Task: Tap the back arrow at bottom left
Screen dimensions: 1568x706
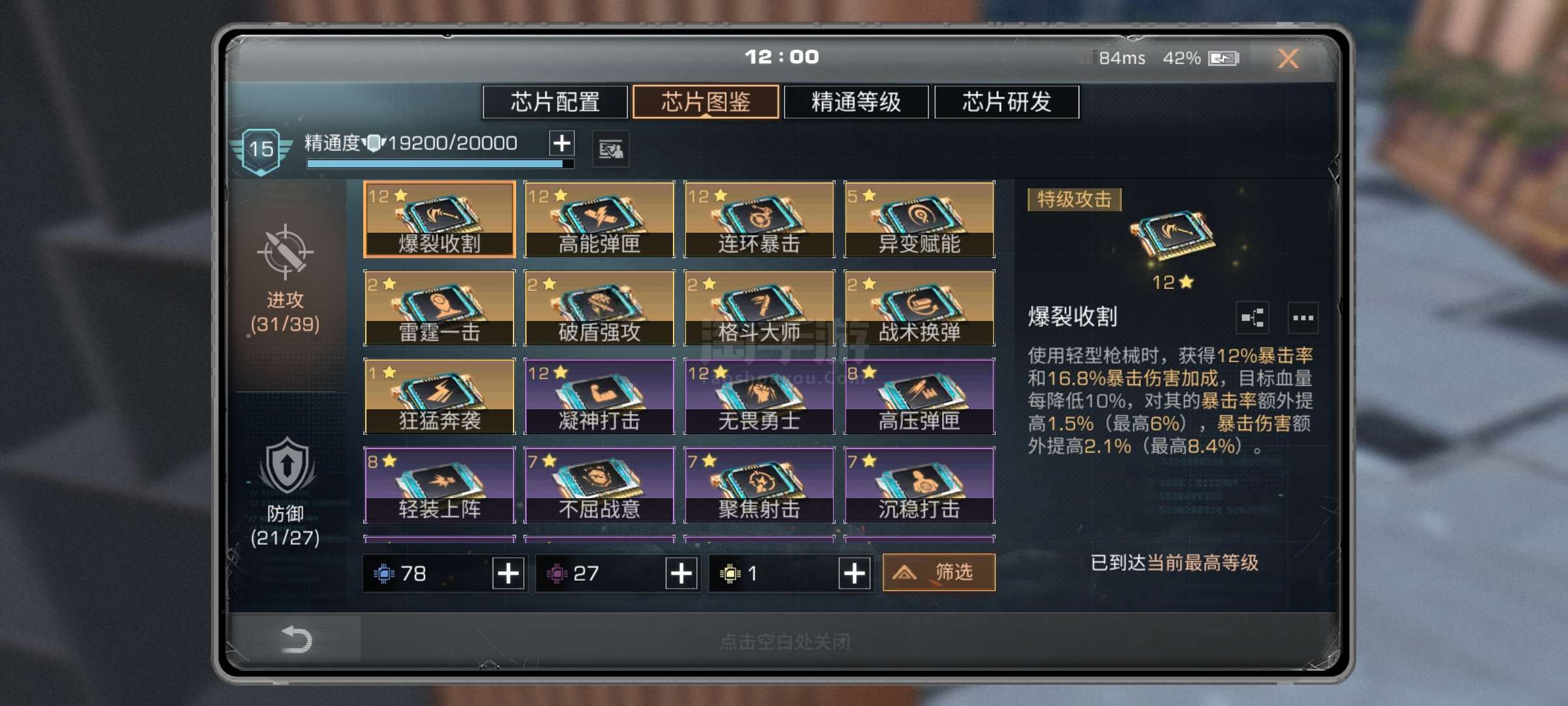Action: tap(296, 639)
